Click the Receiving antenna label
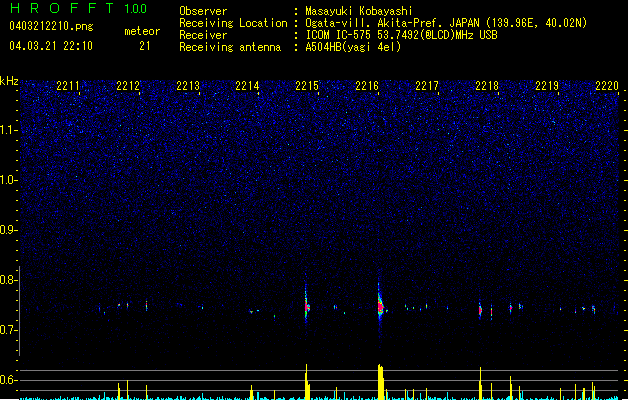 (x=230, y=47)
